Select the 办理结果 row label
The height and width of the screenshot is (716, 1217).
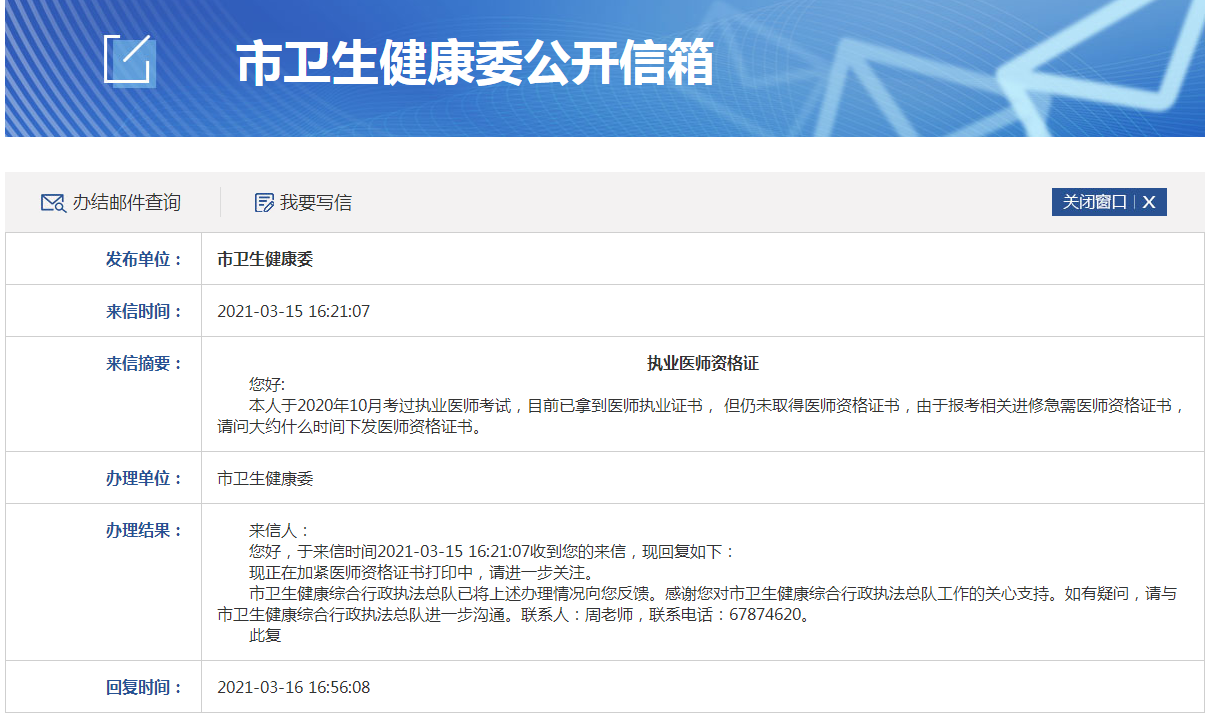[x=144, y=530]
